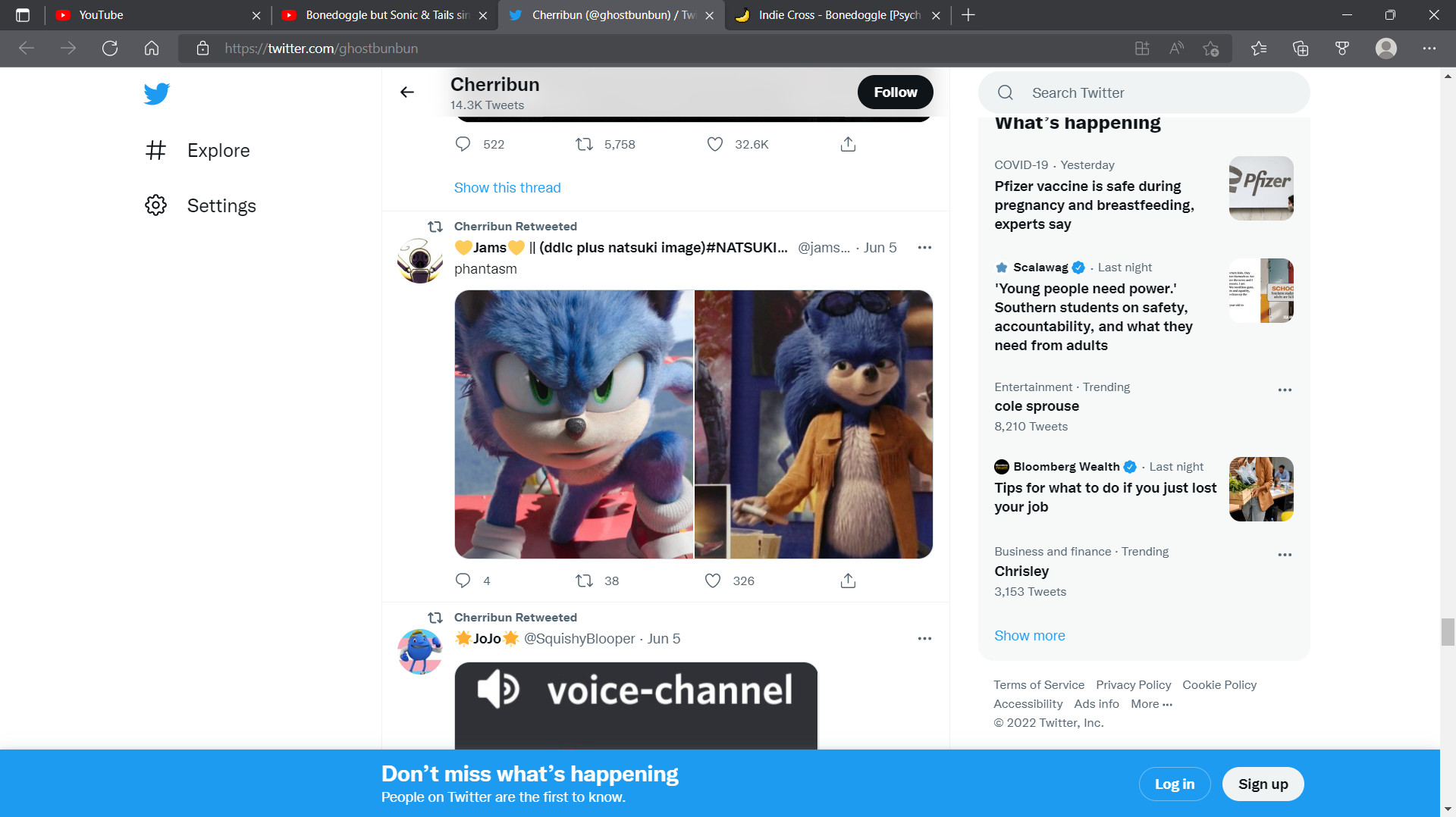
Task: Open a new browser tab
Action: click(968, 15)
